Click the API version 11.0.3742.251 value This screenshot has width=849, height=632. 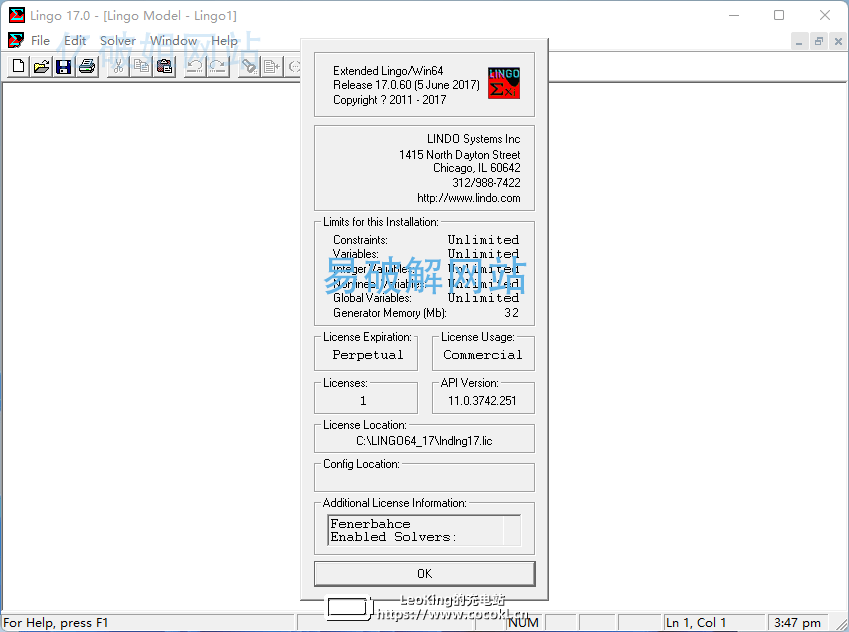click(482, 401)
